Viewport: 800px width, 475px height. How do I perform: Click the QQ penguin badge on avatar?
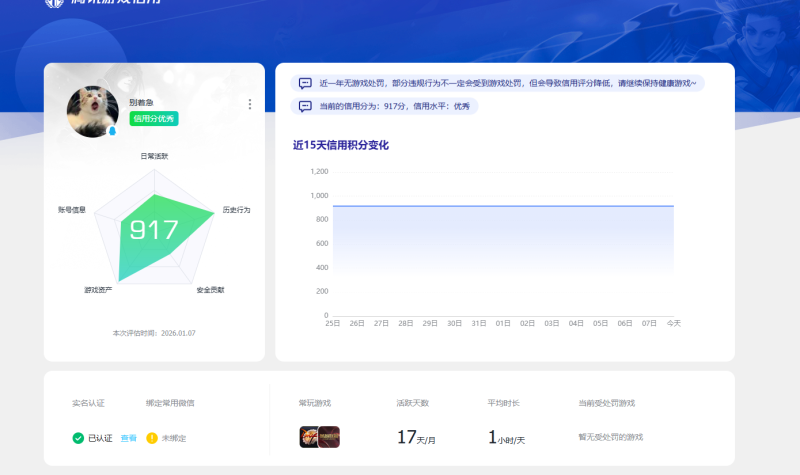pyautogui.click(x=112, y=131)
